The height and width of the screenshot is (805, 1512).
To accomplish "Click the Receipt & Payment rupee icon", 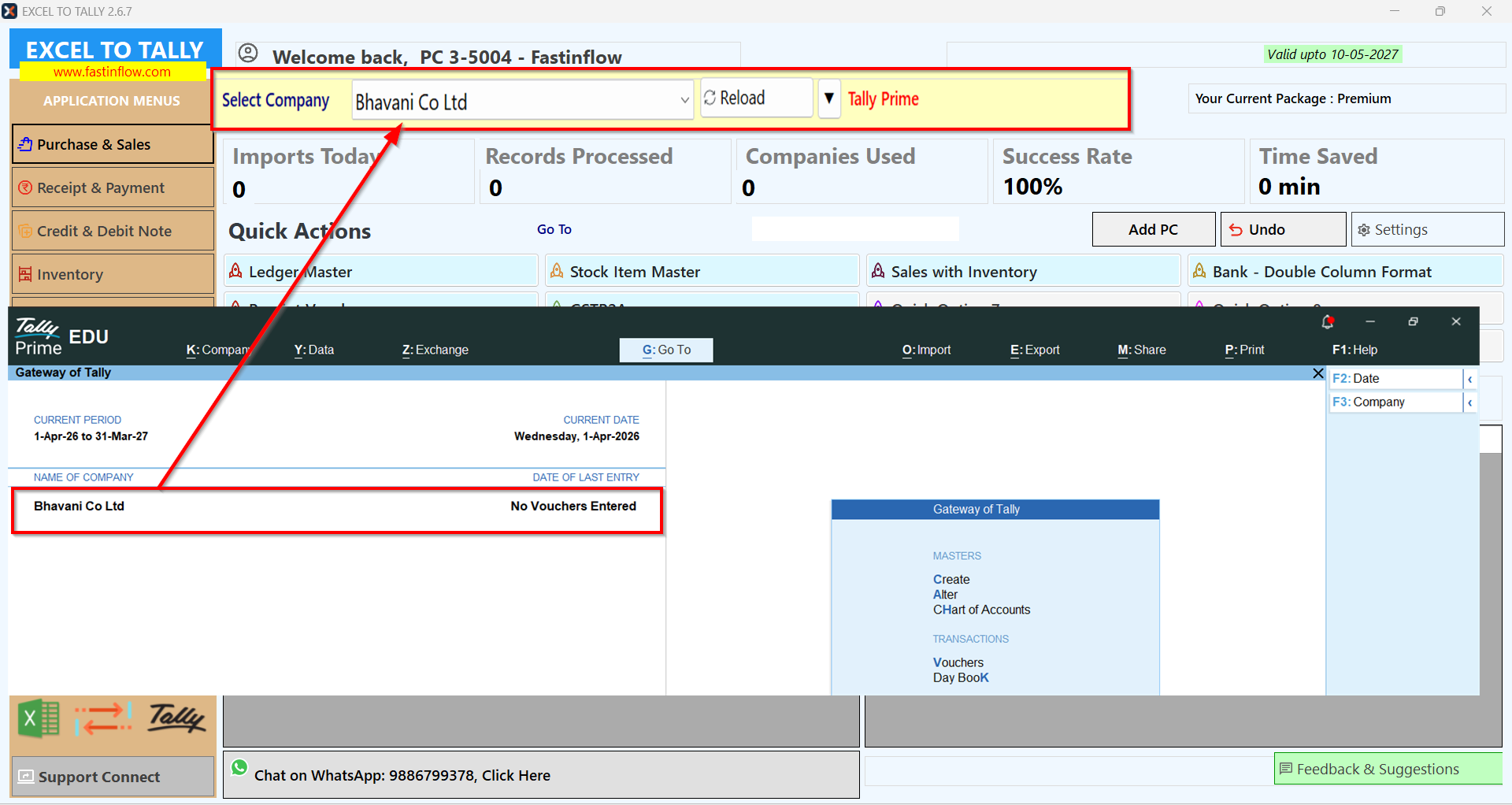I will tap(25, 187).
